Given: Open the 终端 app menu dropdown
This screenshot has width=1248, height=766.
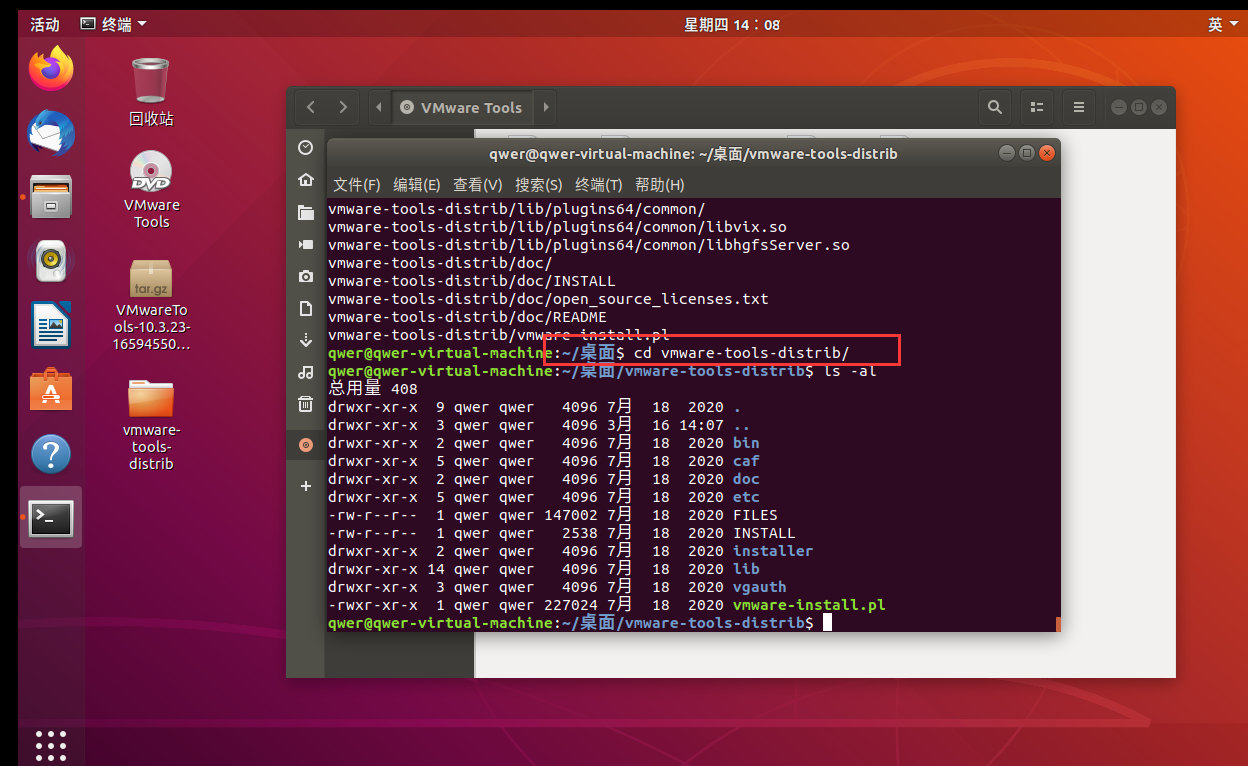Looking at the screenshot, I should tap(113, 24).
